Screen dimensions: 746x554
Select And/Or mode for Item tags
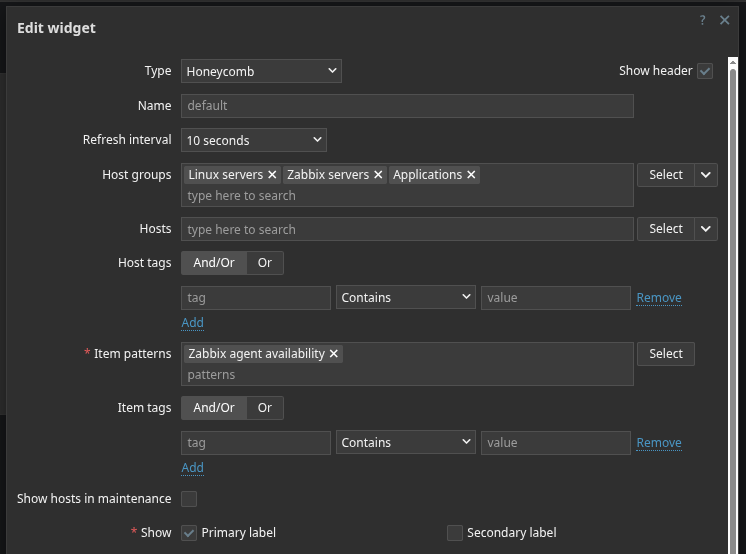point(214,408)
